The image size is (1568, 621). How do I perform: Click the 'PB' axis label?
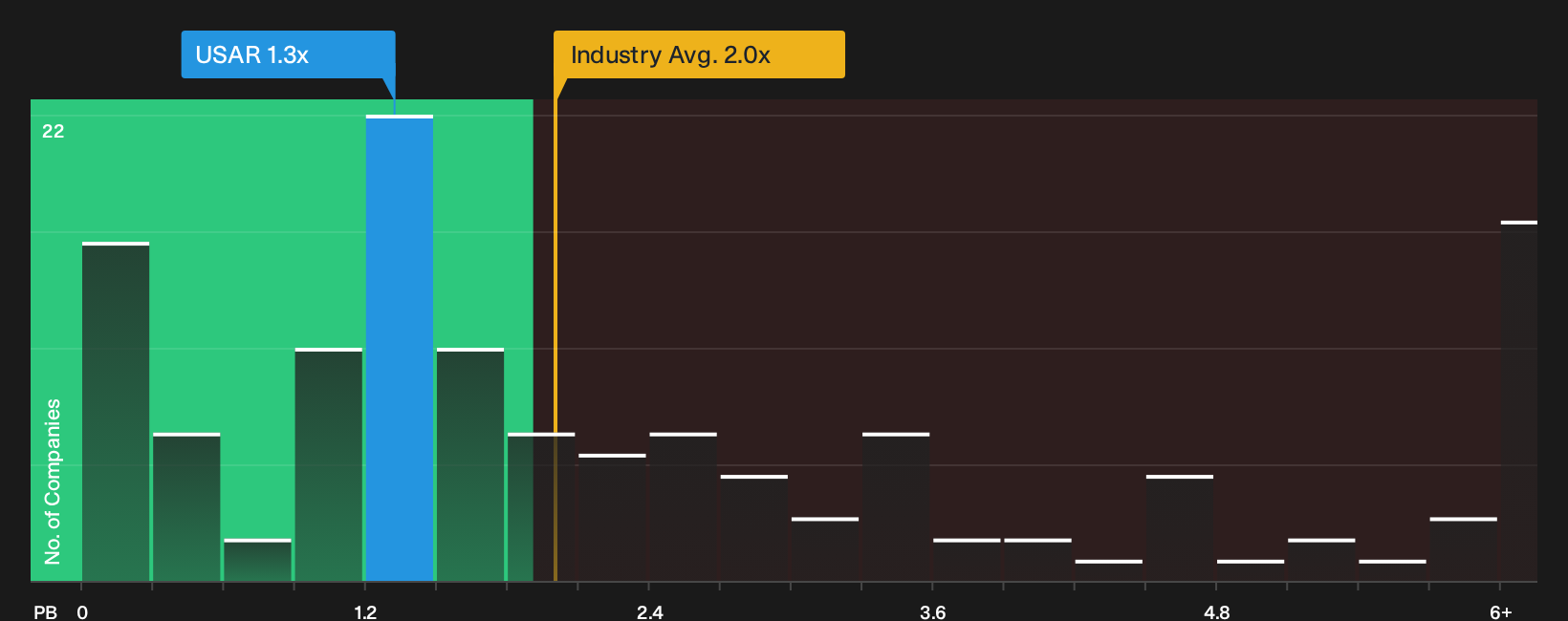click(46, 611)
